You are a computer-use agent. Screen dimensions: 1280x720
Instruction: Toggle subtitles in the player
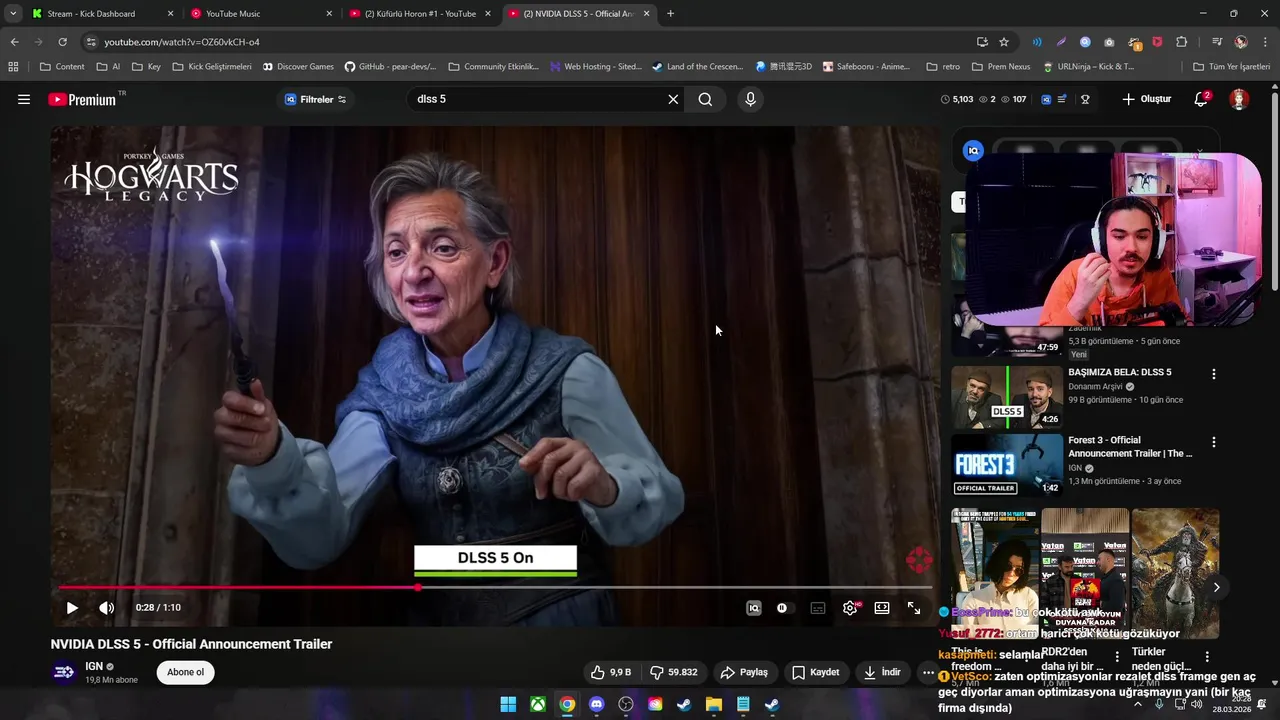point(818,608)
